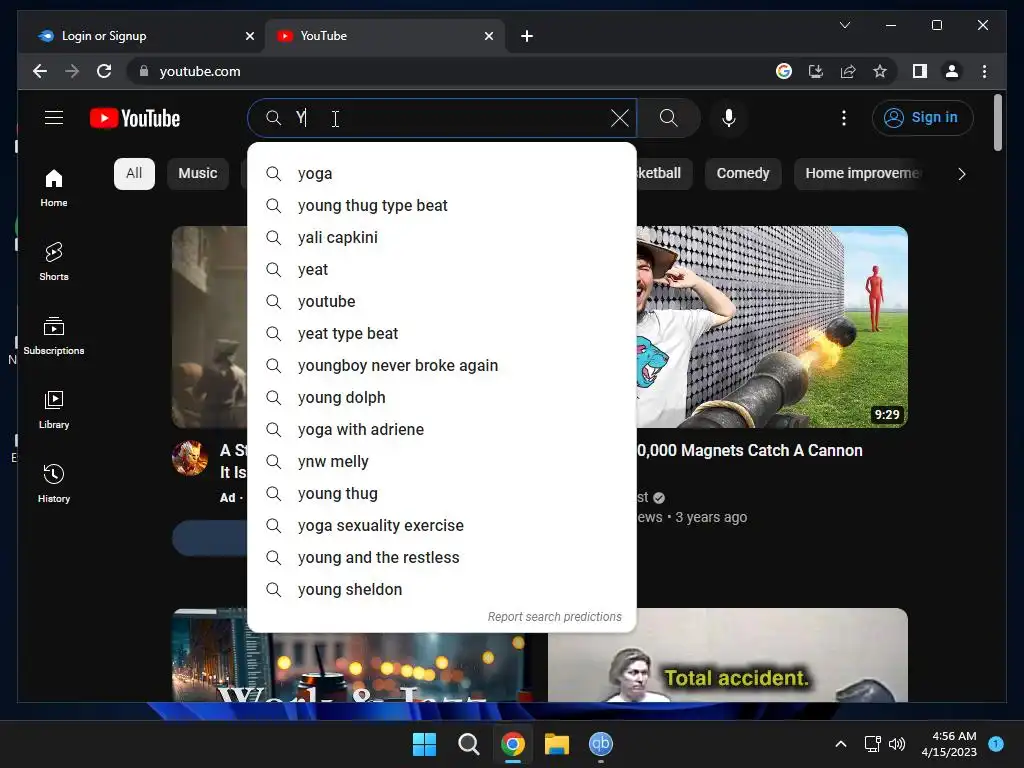This screenshot has width=1024, height=768.
Task: Click the ad channel avatar
Action: coord(190,458)
